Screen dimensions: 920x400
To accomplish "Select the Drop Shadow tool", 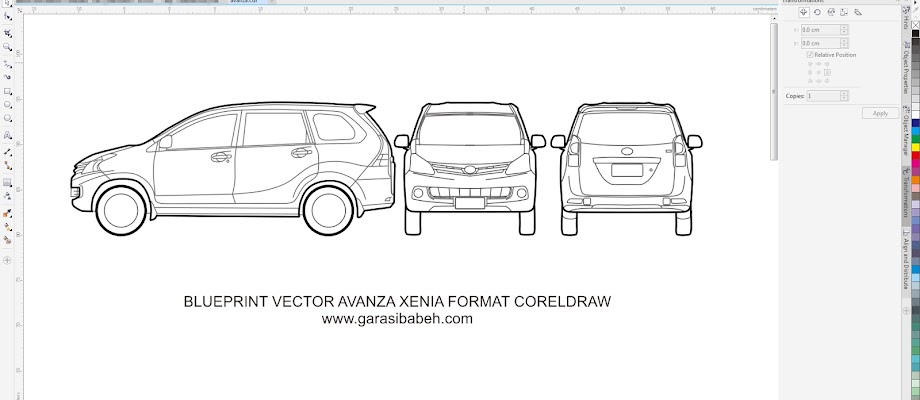I will 8,182.
